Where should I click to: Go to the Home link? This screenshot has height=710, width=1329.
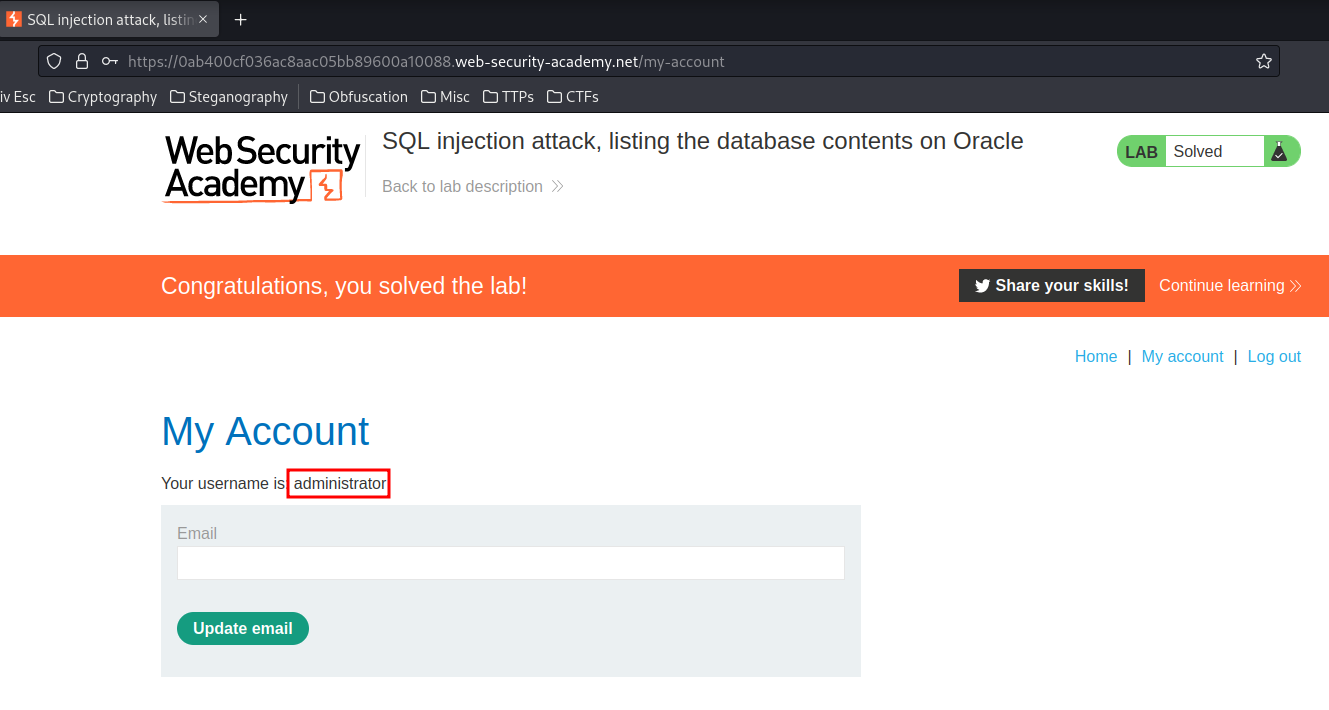coord(1096,357)
